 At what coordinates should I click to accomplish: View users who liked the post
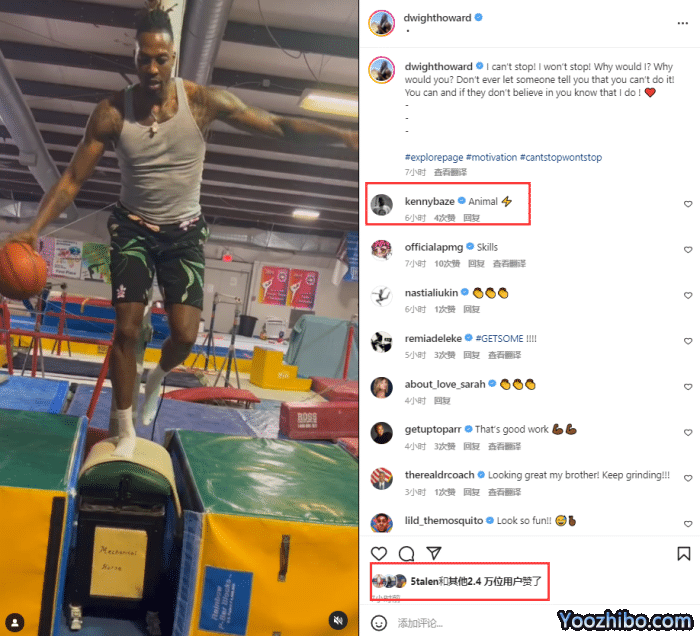coord(475,581)
